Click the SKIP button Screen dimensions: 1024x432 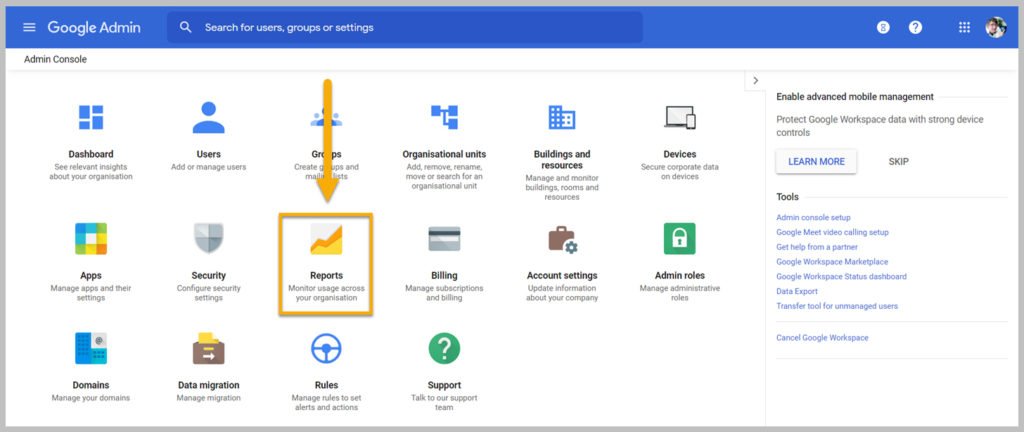tap(899, 161)
